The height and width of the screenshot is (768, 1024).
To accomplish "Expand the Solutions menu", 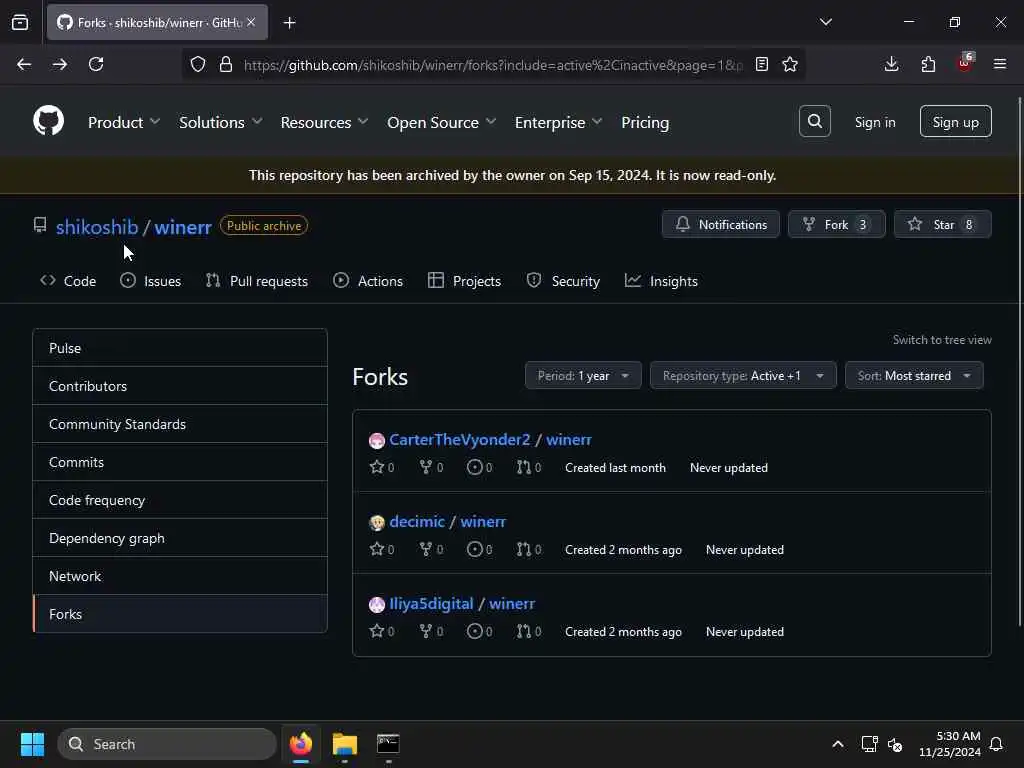I will (220, 122).
